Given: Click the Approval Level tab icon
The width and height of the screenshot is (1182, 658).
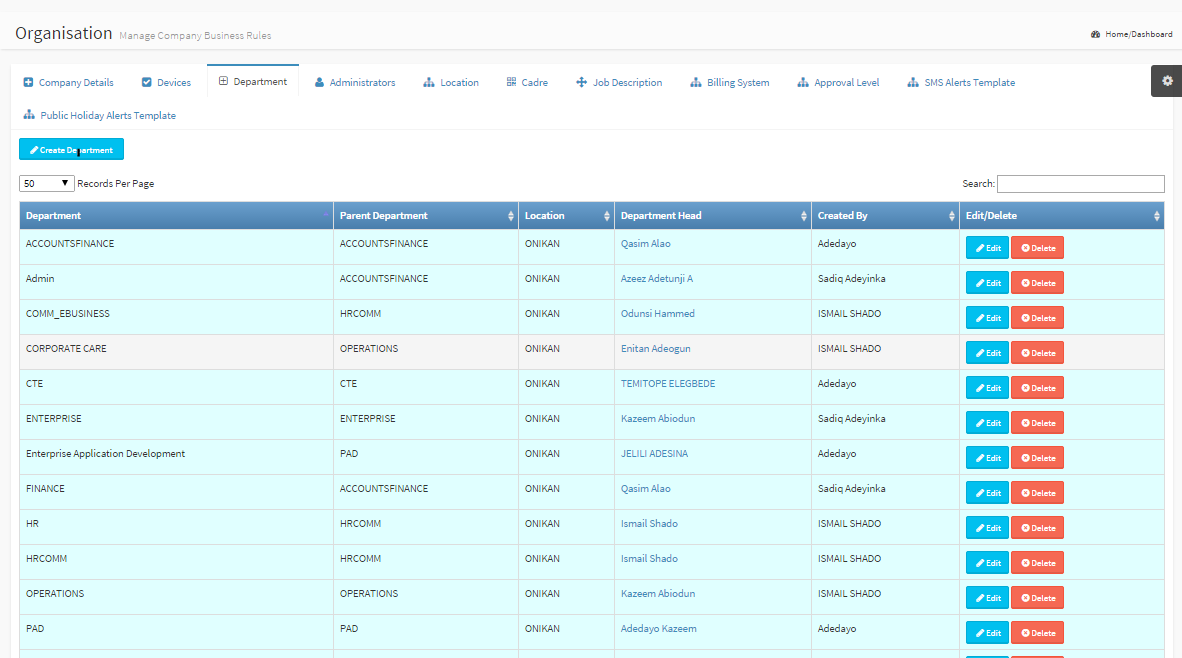Looking at the screenshot, I should coord(803,83).
